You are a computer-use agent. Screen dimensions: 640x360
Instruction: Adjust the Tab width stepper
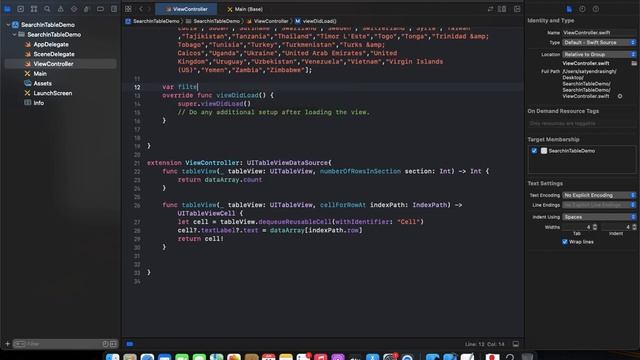tap(595, 227)
